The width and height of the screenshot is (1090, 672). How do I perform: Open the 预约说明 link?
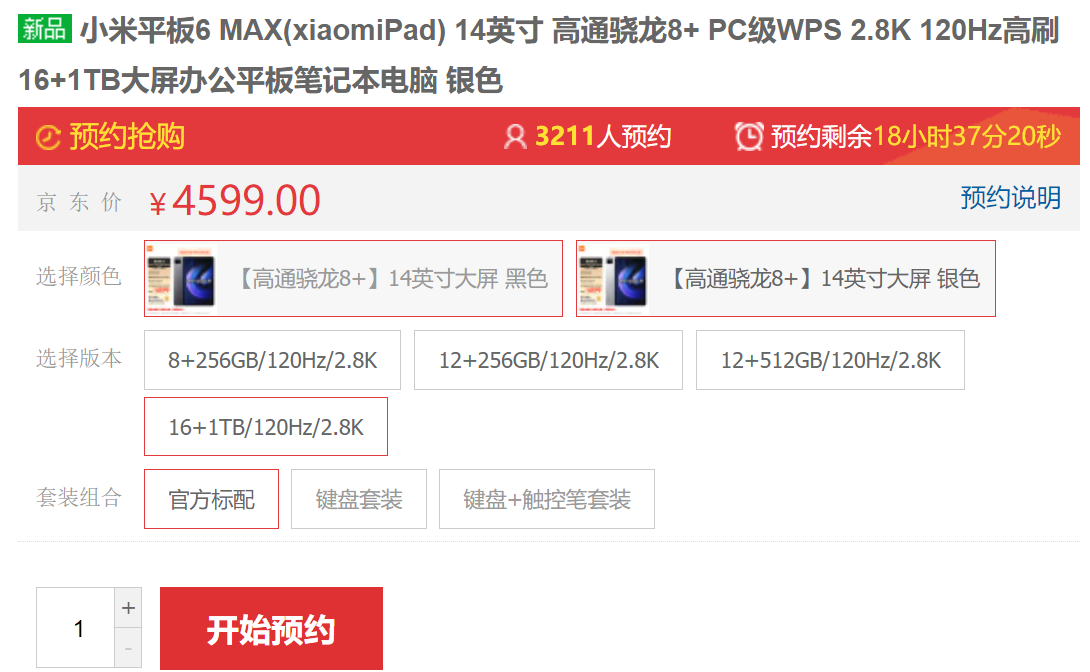1010,198
